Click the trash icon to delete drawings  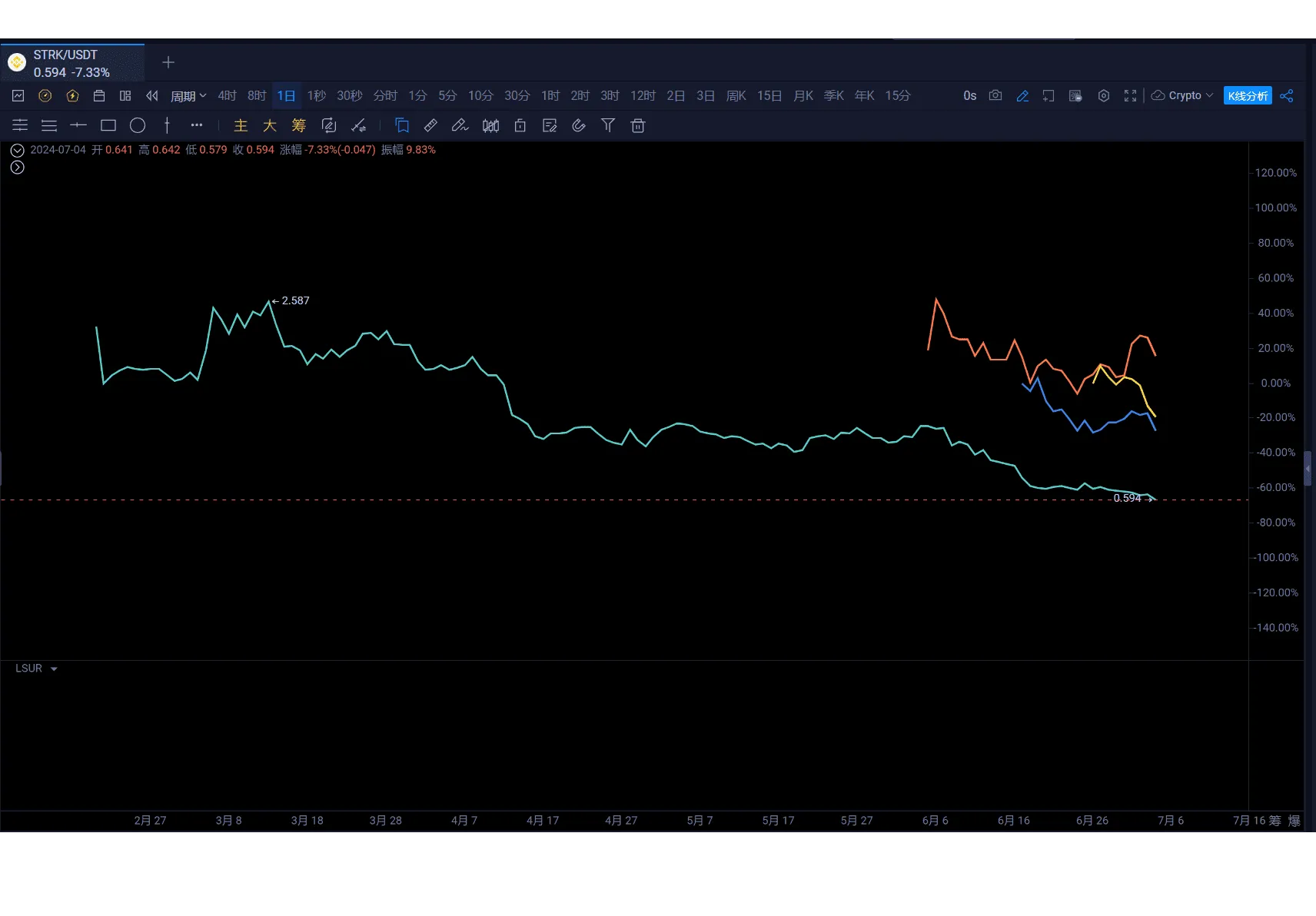[637, 125]
